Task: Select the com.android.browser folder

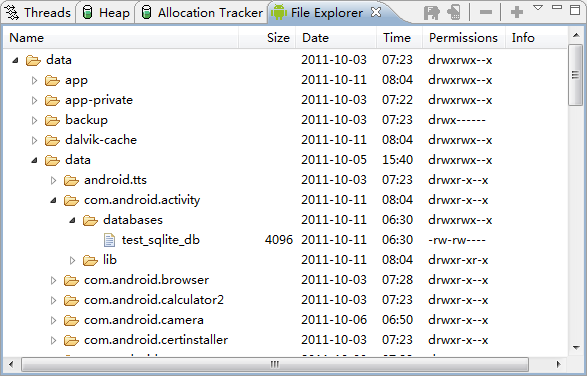Action: (x=146, y=280)
